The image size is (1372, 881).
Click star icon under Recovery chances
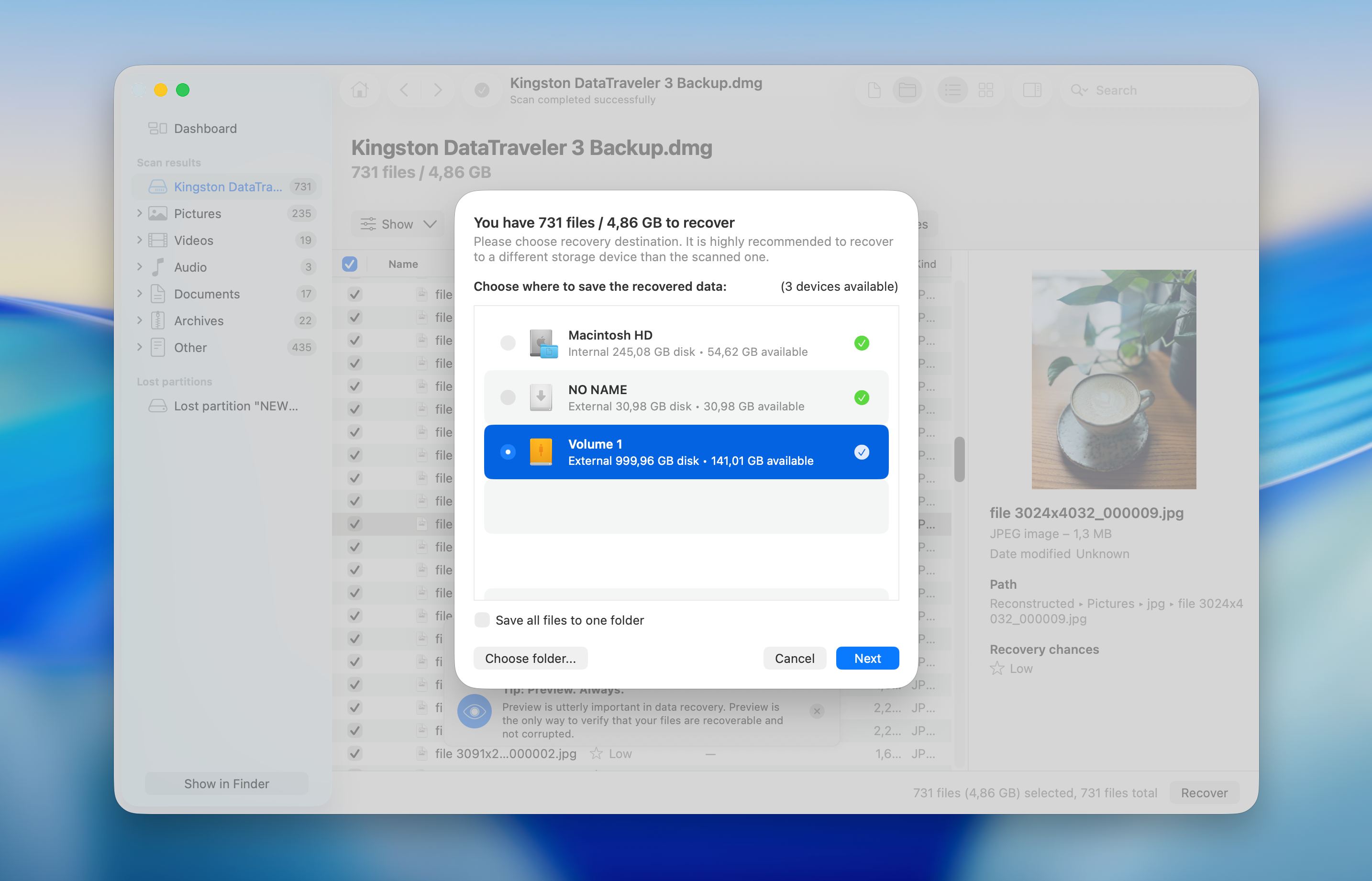pyautogui.click(x=996, y=668)
